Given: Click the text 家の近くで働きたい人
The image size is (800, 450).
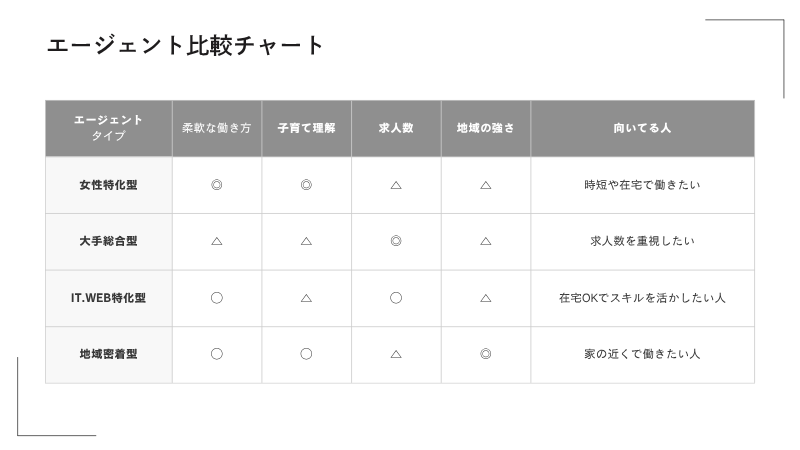Looking at the screenshot, I should point(642,354).
